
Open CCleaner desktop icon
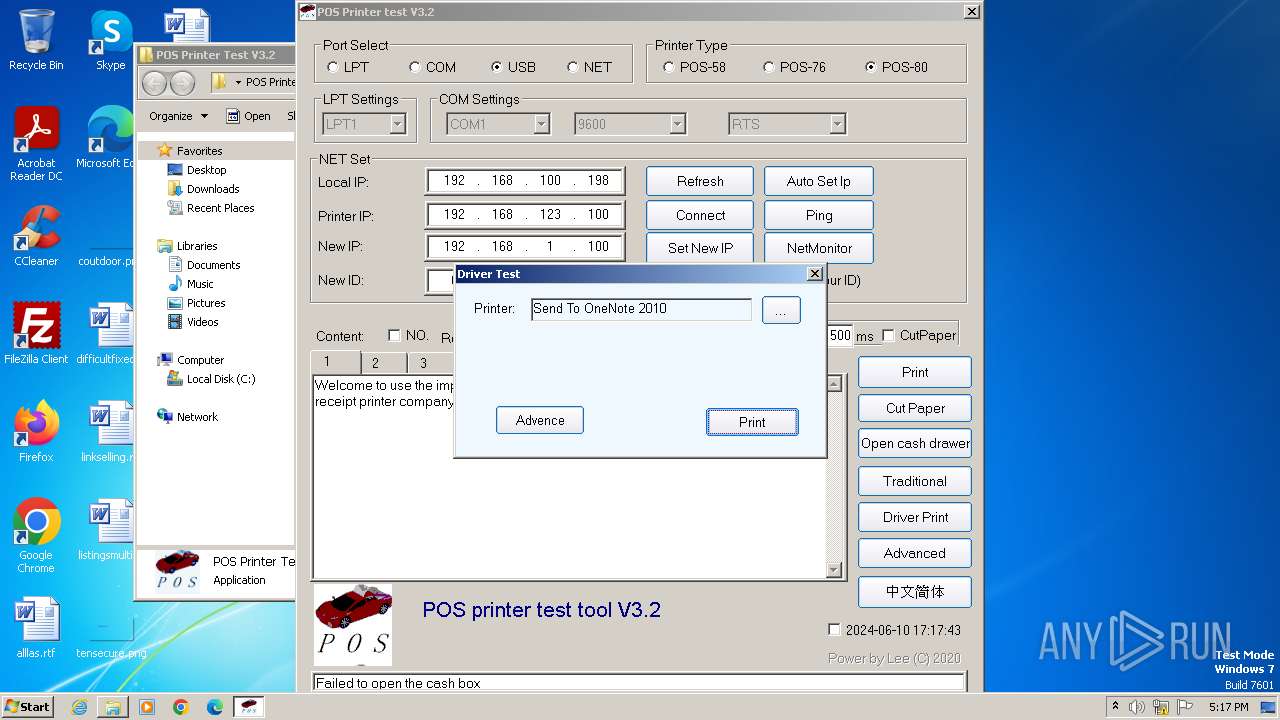tap(36, 236)
